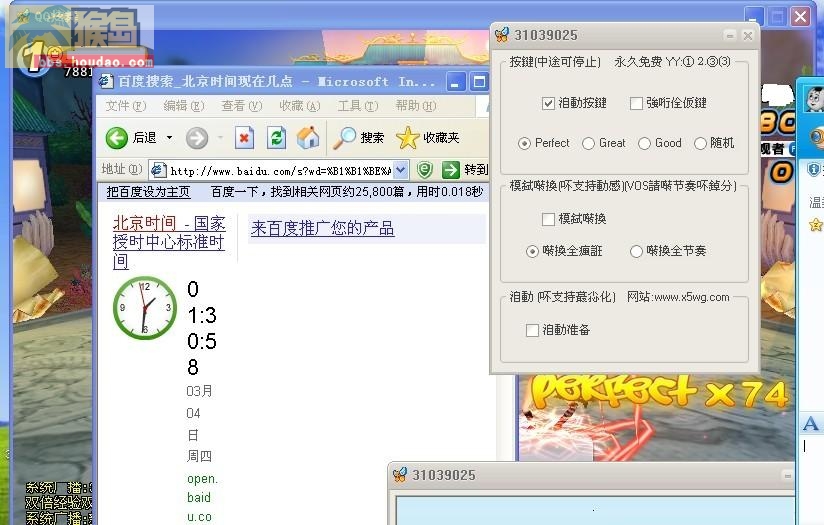Click butterfly icon of lower 31039025 window
This screenshot has height=525, width=824.
tap(400, 475)
